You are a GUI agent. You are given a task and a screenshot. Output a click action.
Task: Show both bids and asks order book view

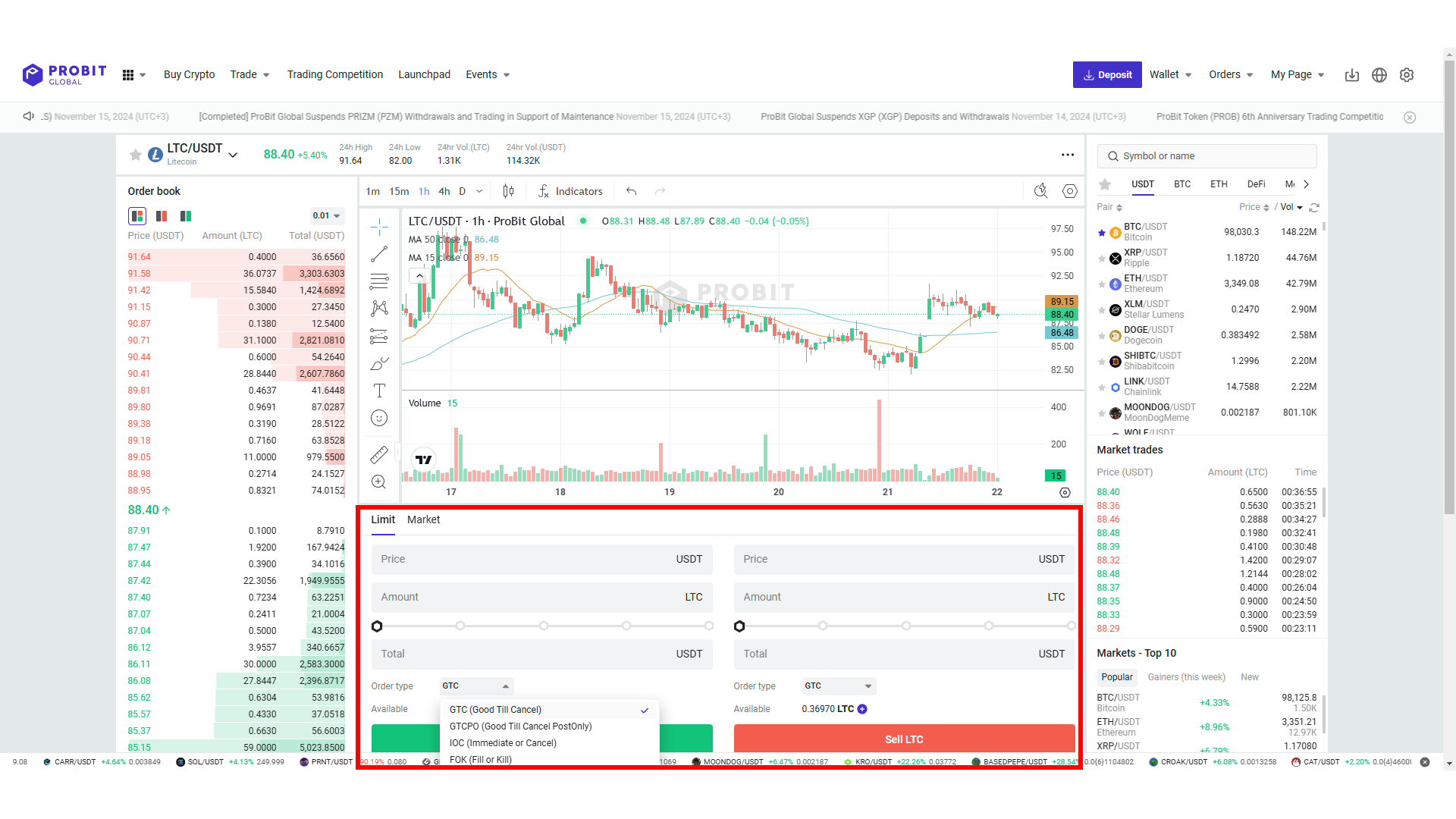[x=137, y=216]
